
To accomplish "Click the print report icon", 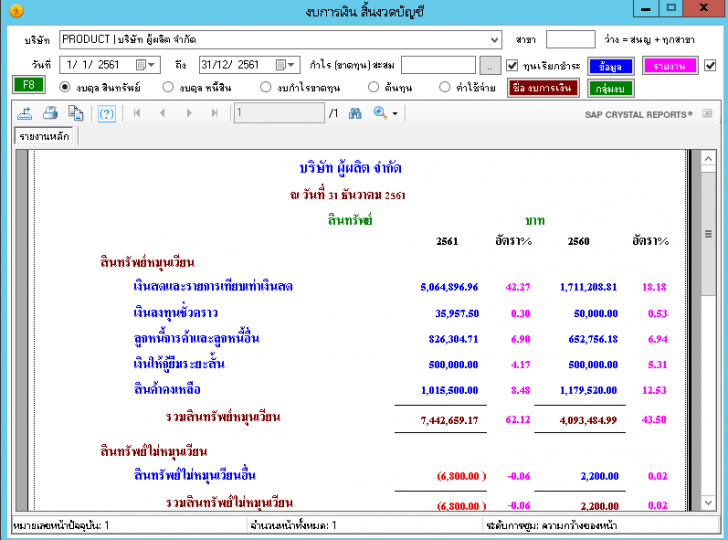I will pos(50,113).
